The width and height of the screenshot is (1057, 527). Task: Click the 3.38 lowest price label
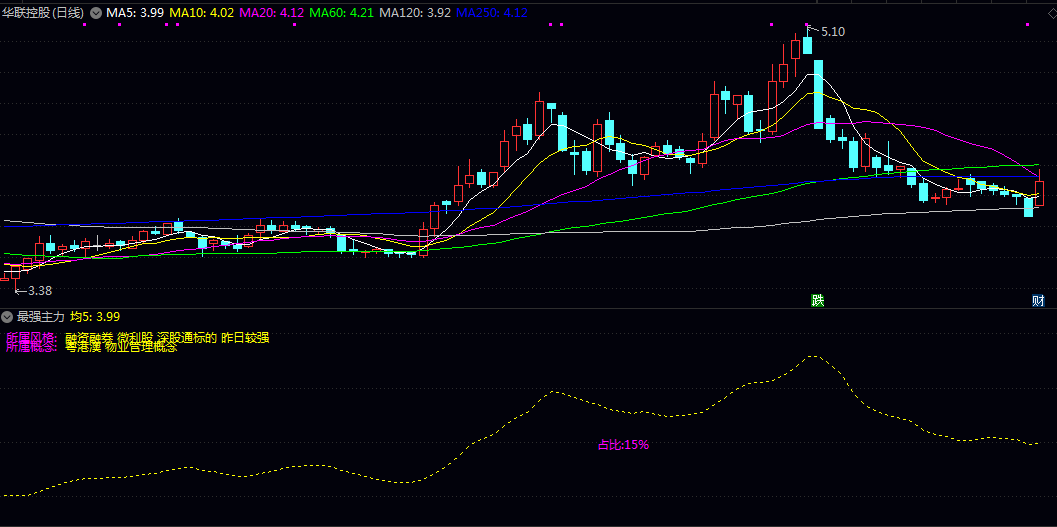tap(38, 290)
